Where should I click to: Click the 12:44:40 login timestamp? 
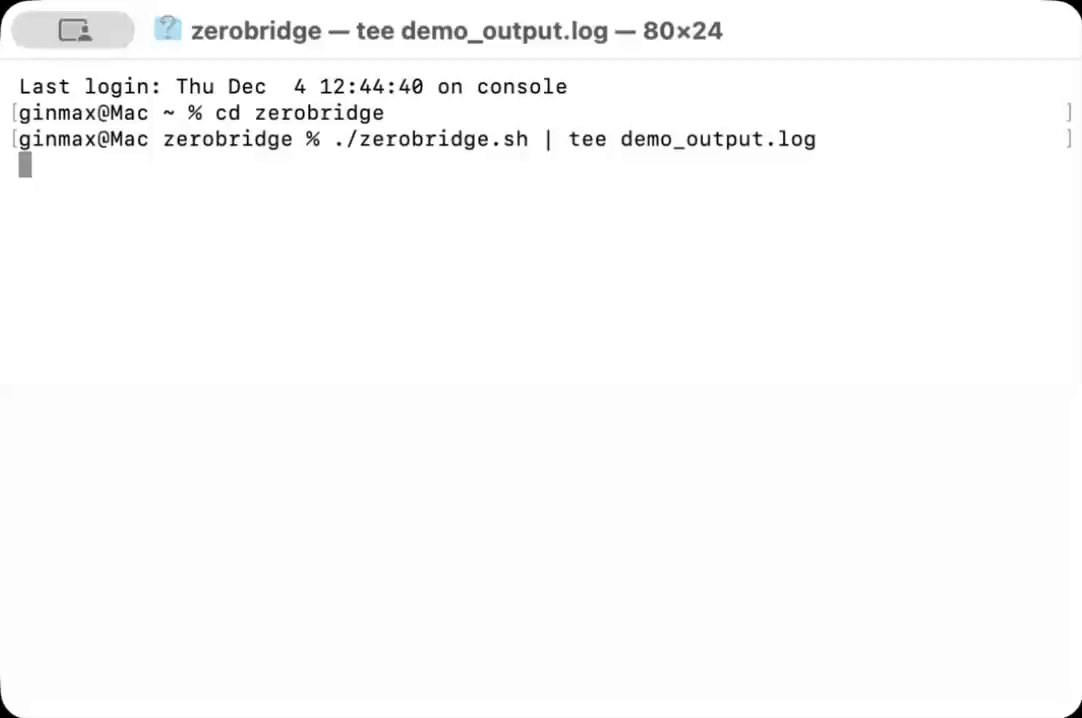point(371,87)
